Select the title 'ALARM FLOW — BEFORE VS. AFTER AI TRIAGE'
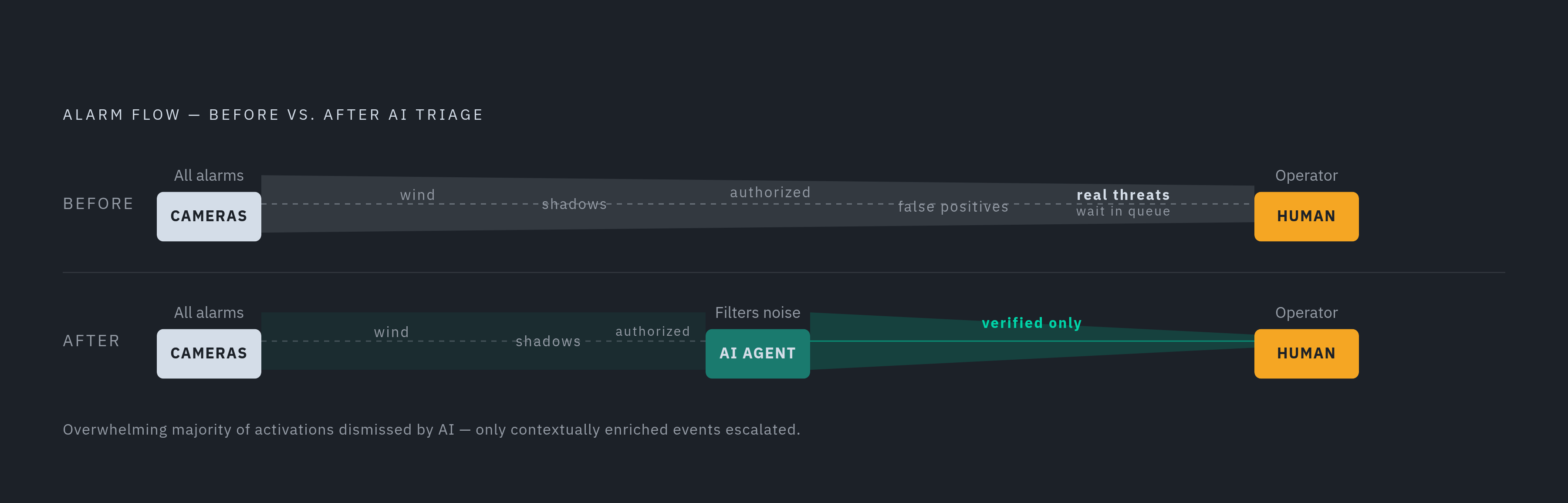 [273, 115]
